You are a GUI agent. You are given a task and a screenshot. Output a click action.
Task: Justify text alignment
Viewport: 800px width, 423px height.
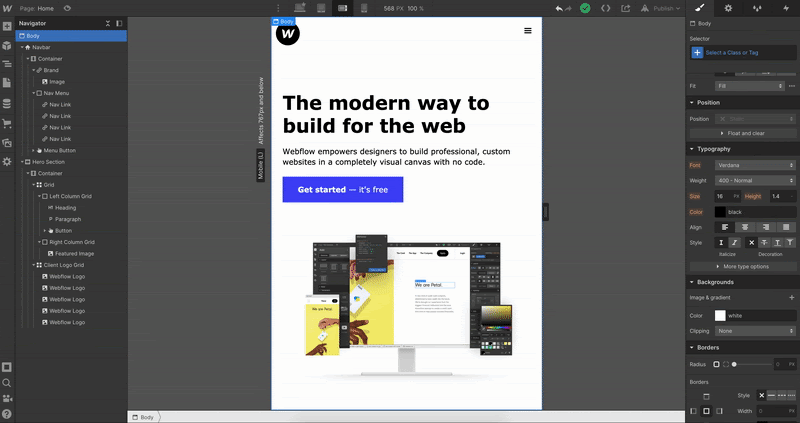point(786,227)
